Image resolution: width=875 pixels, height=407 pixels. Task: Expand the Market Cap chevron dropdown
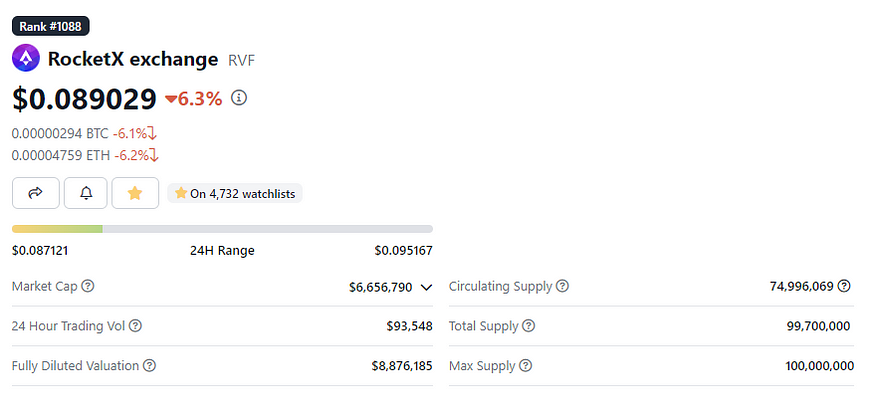(426, 288)
